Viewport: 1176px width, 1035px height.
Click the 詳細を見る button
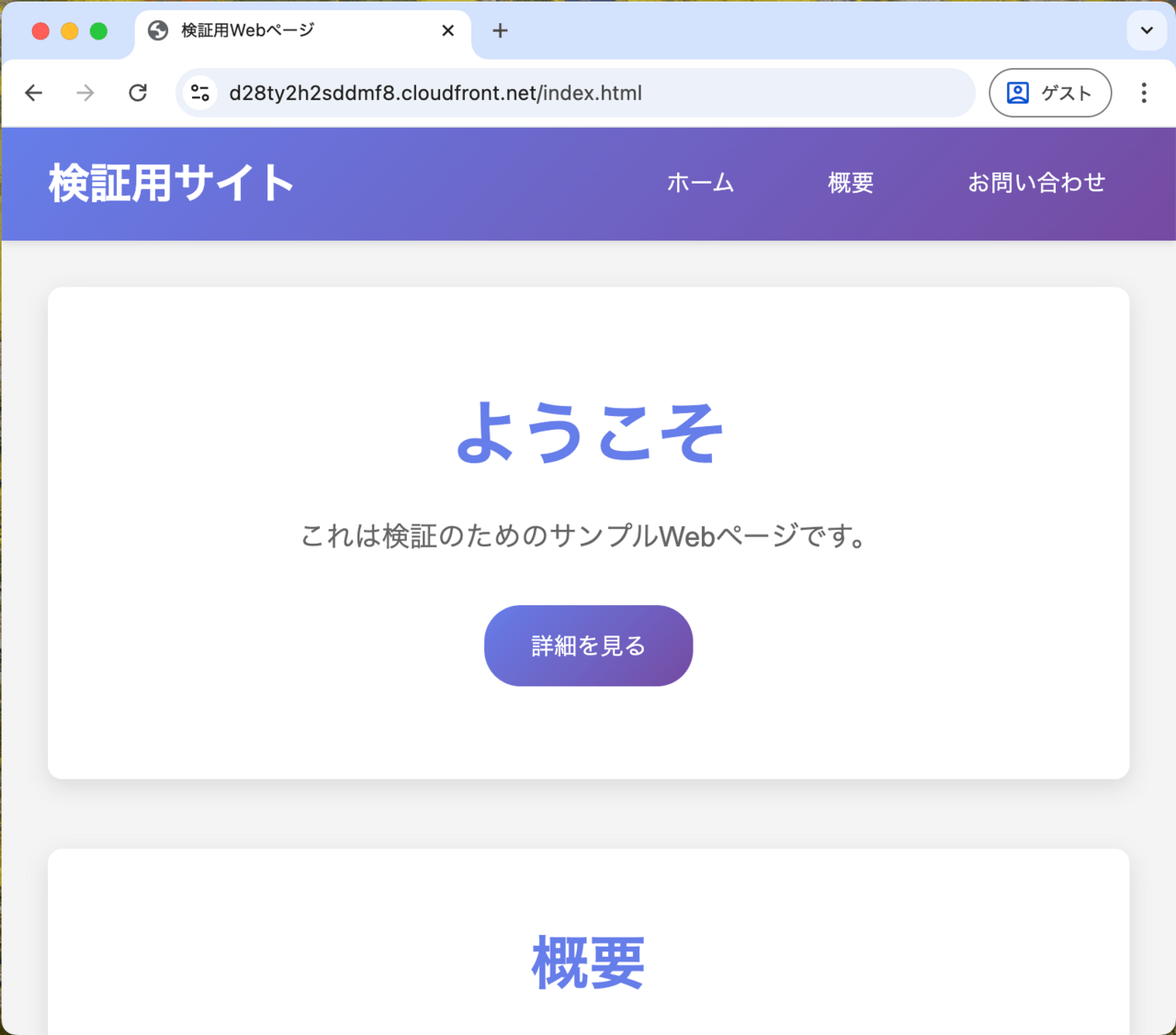(588, 646)
